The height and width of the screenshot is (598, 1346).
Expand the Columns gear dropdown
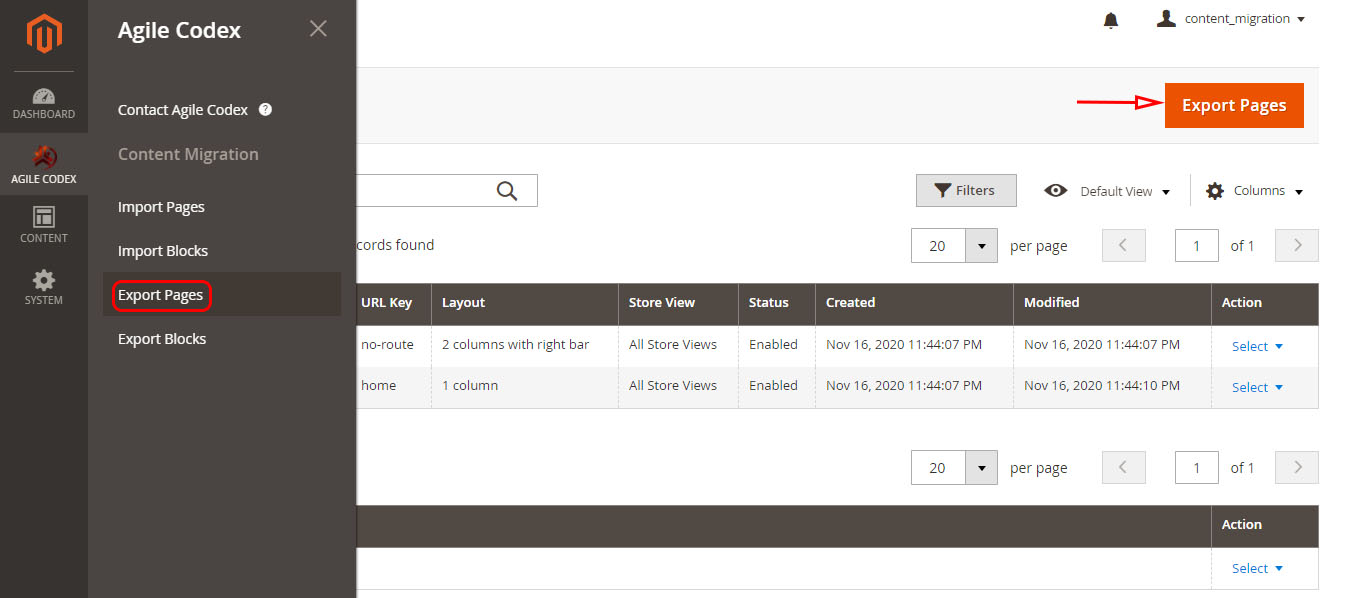click(x=1255, y=191)
